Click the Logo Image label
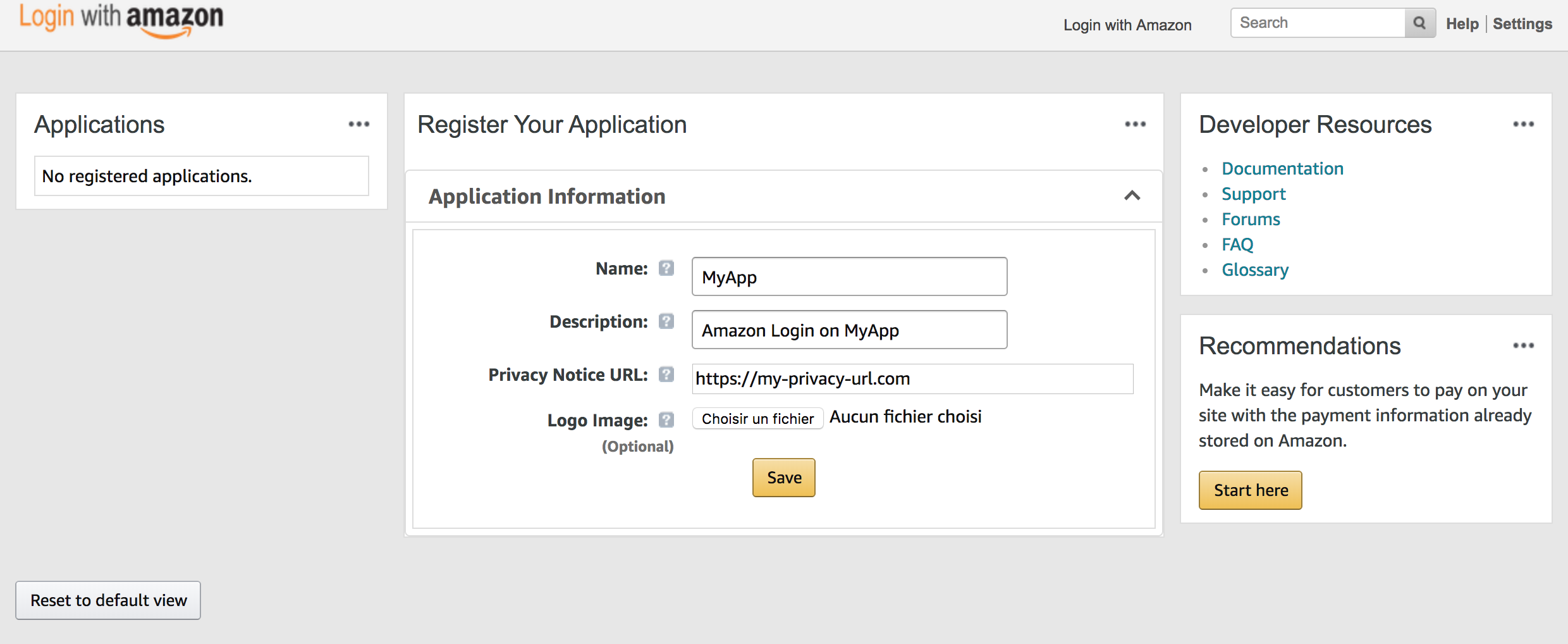 coord(597,421)
